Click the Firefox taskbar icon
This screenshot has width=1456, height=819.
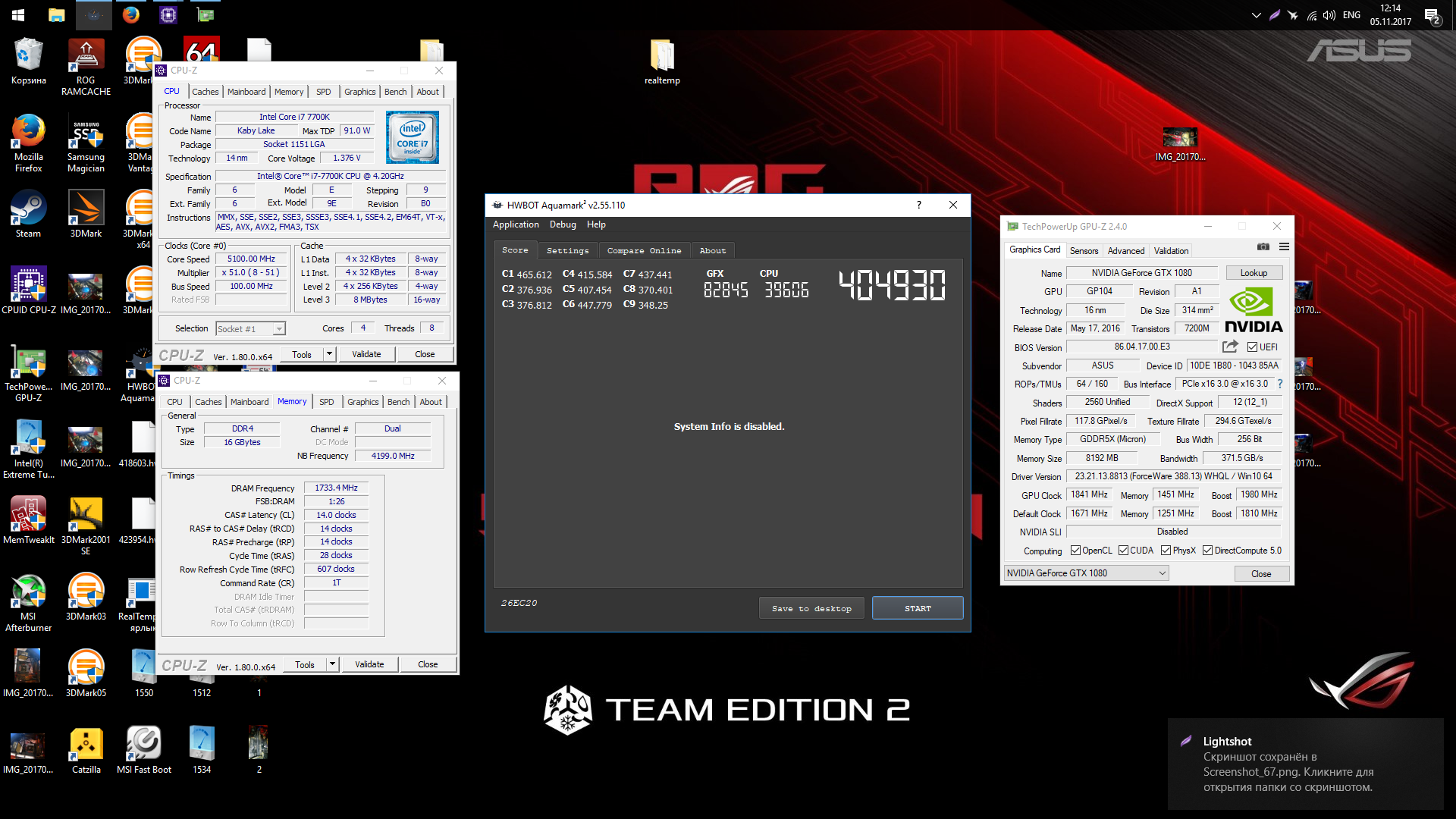tap(130, 15)
